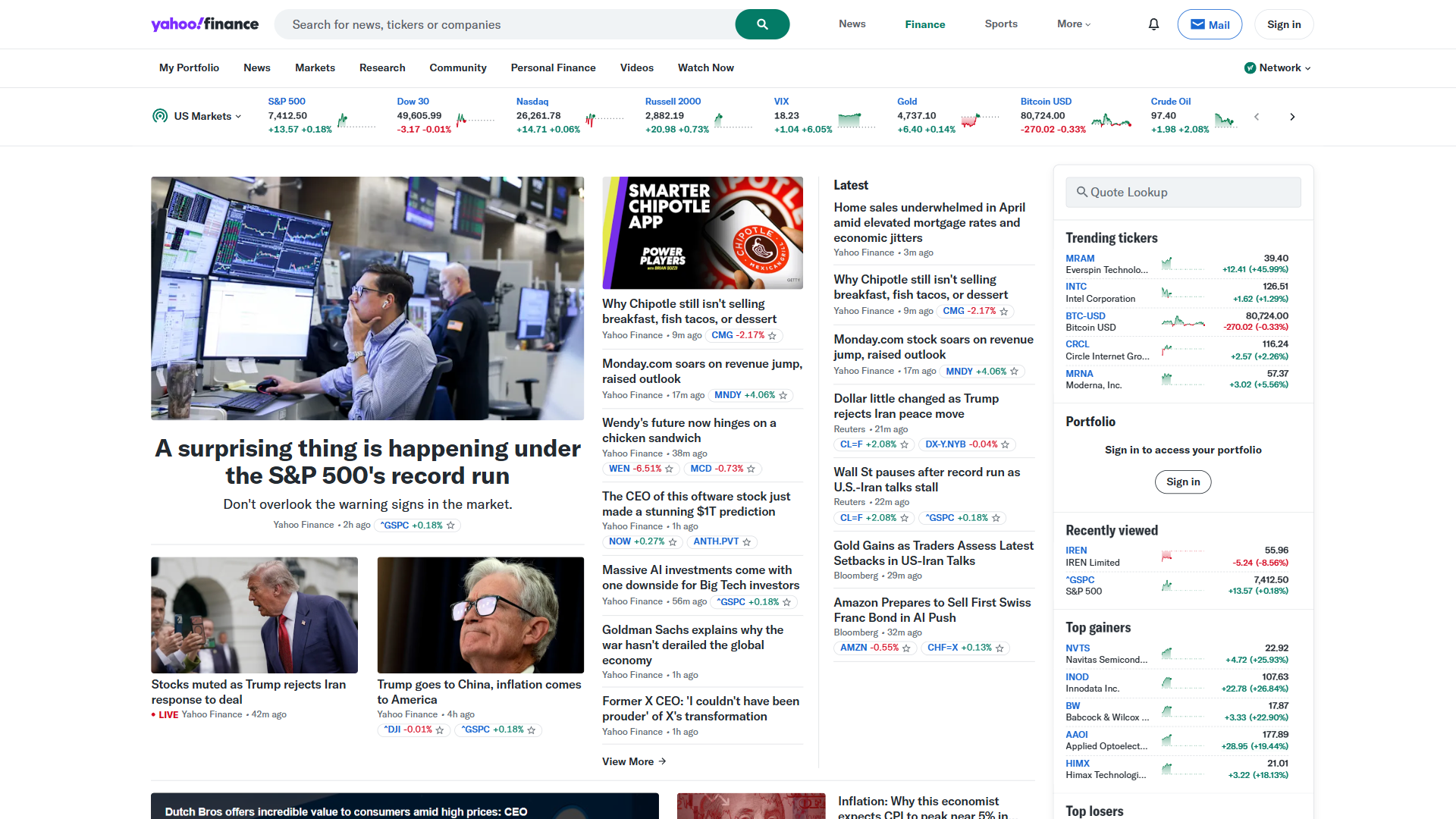
Task: Show next market tickers arrow
Action: coord(1292,117)
